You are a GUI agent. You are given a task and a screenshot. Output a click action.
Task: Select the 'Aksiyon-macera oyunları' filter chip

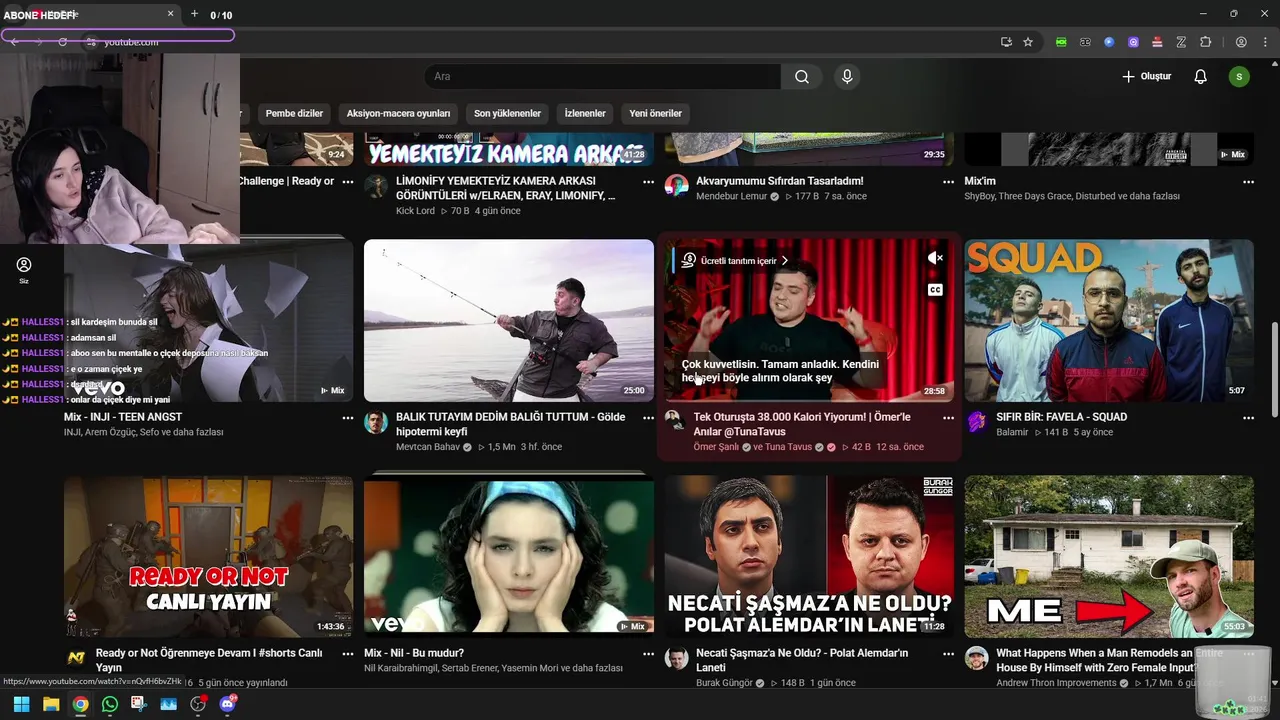point(398,114)
